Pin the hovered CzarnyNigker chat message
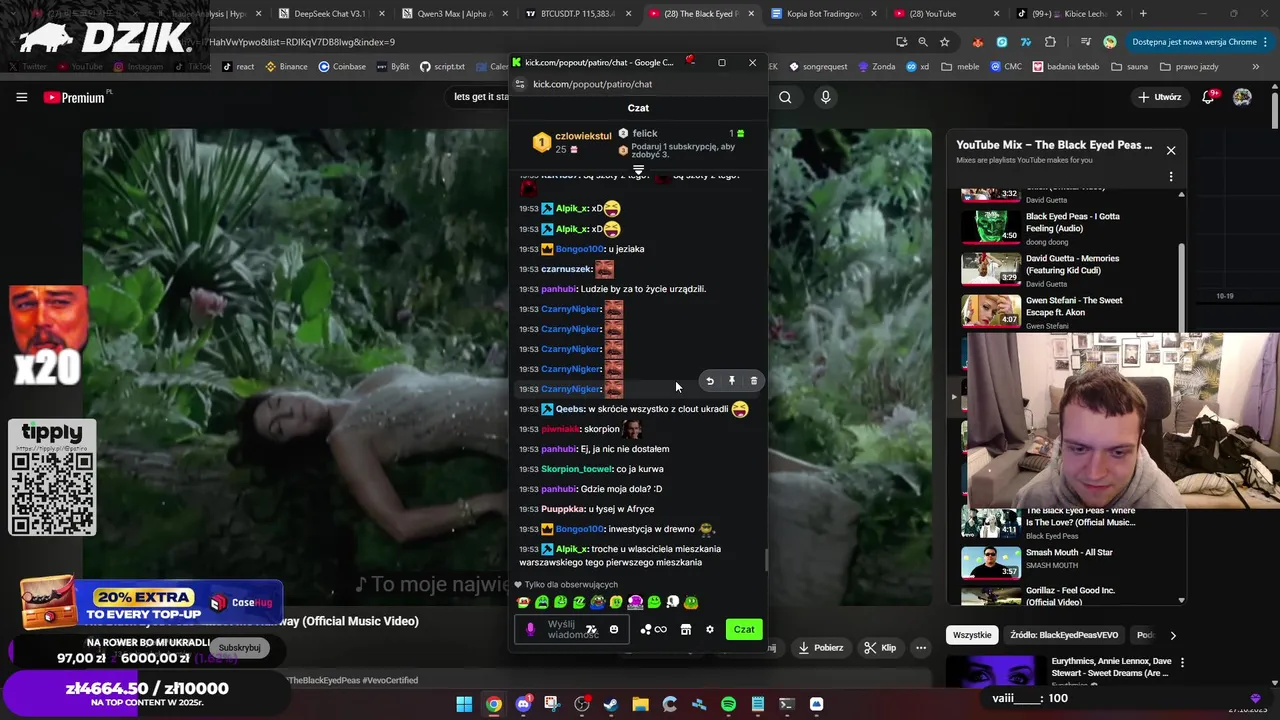 (732, 381)
